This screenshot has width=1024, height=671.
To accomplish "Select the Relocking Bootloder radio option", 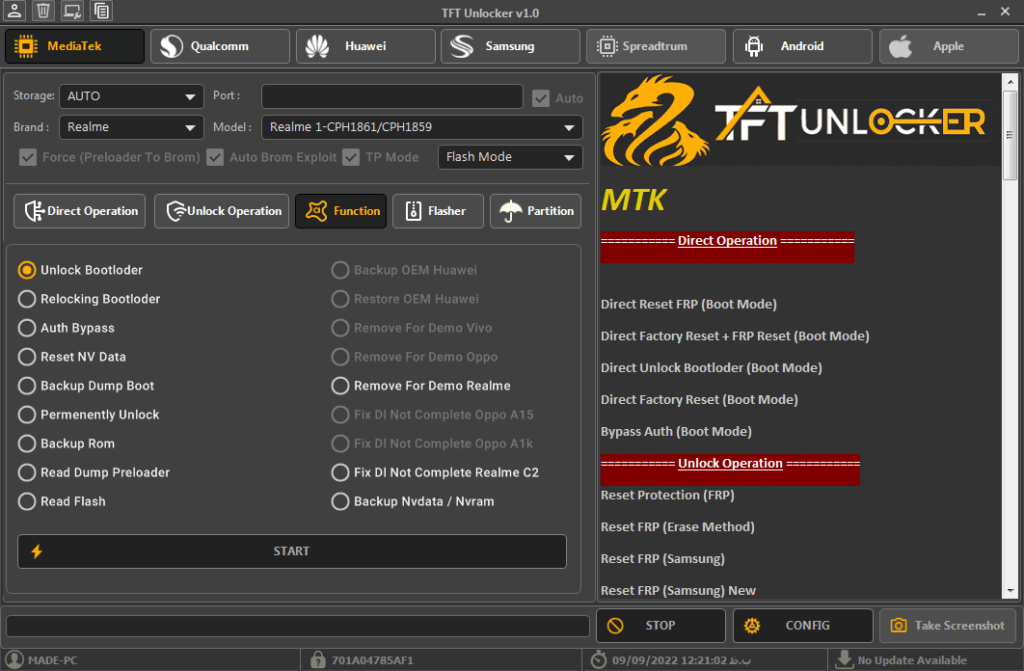I will coord(27,299).
